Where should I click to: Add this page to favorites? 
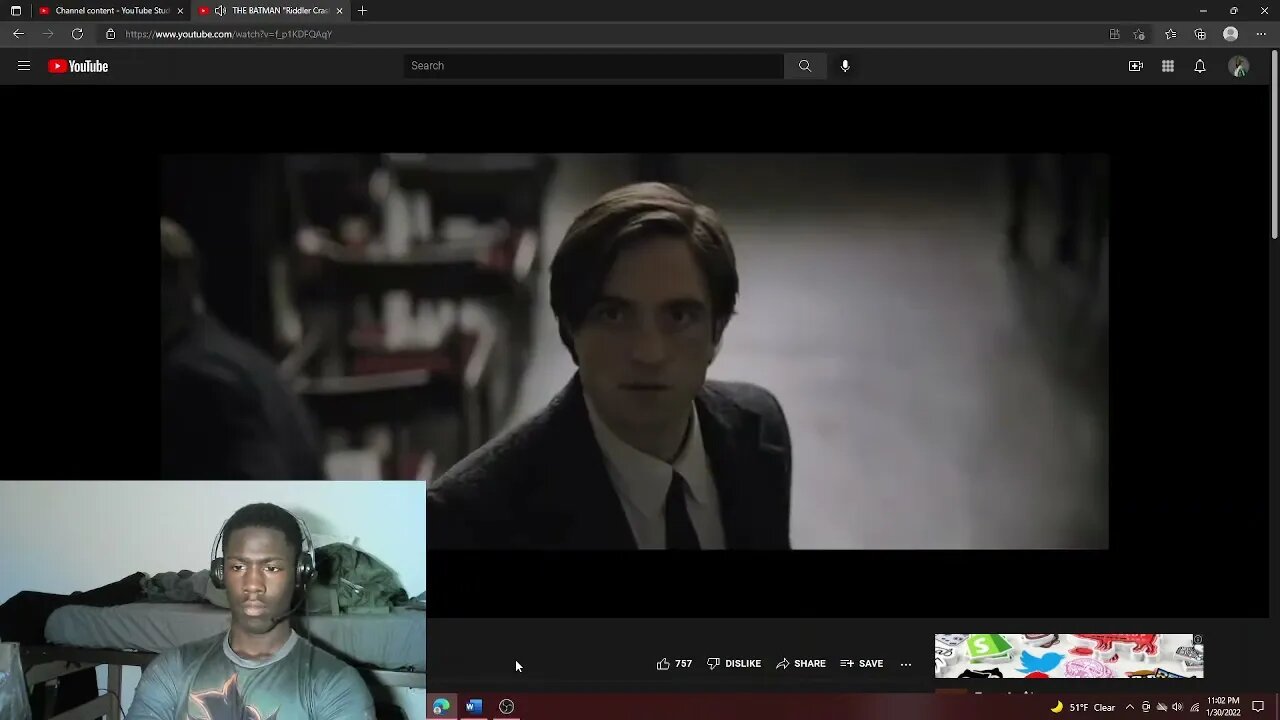pos(1140,34)
